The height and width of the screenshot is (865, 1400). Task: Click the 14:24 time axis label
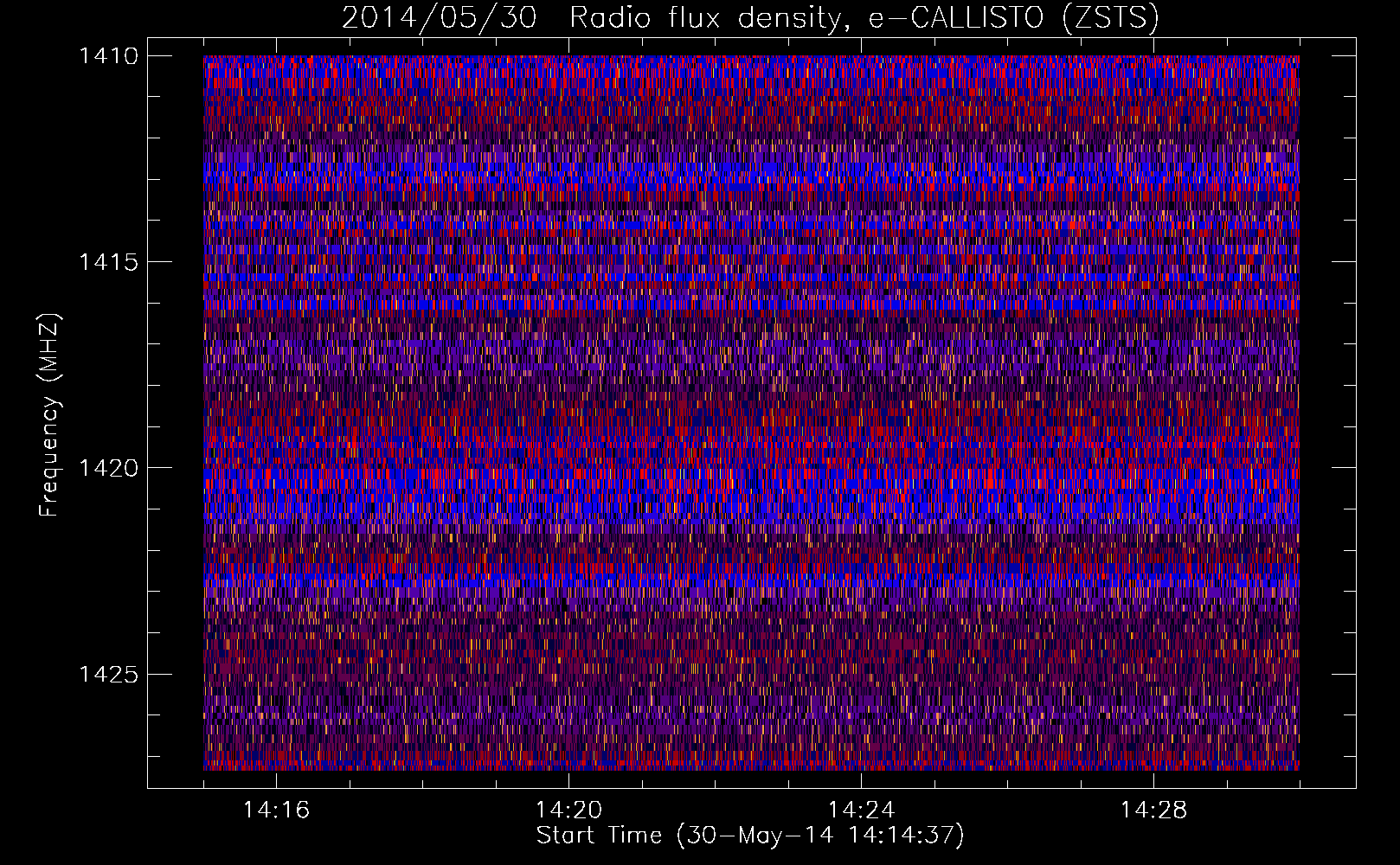coord(861,810)
